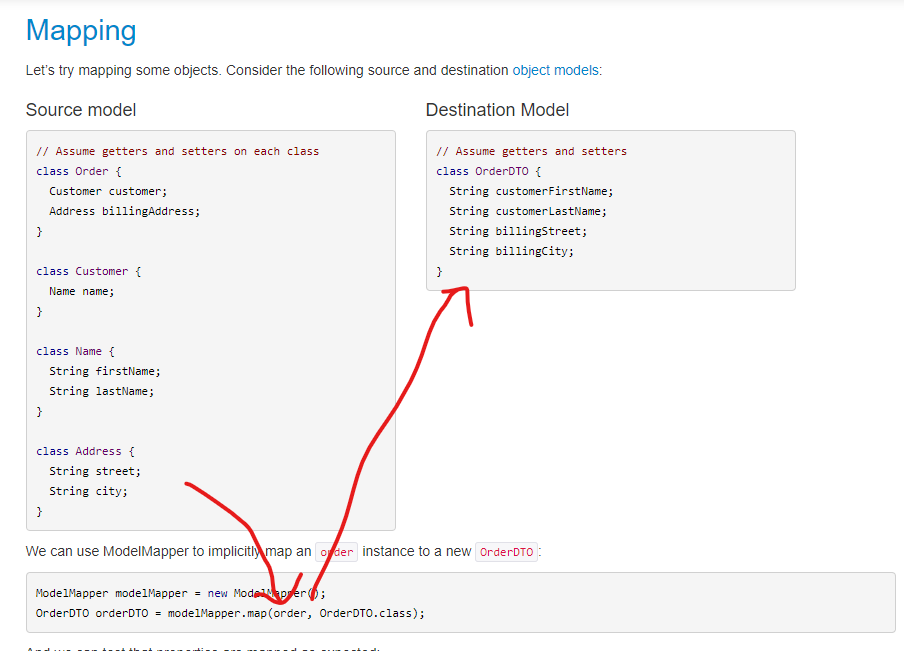Screen dimensions: 904x651
Task: Click the 'String lastName;' code line
Action: click(x=101, y=391)
